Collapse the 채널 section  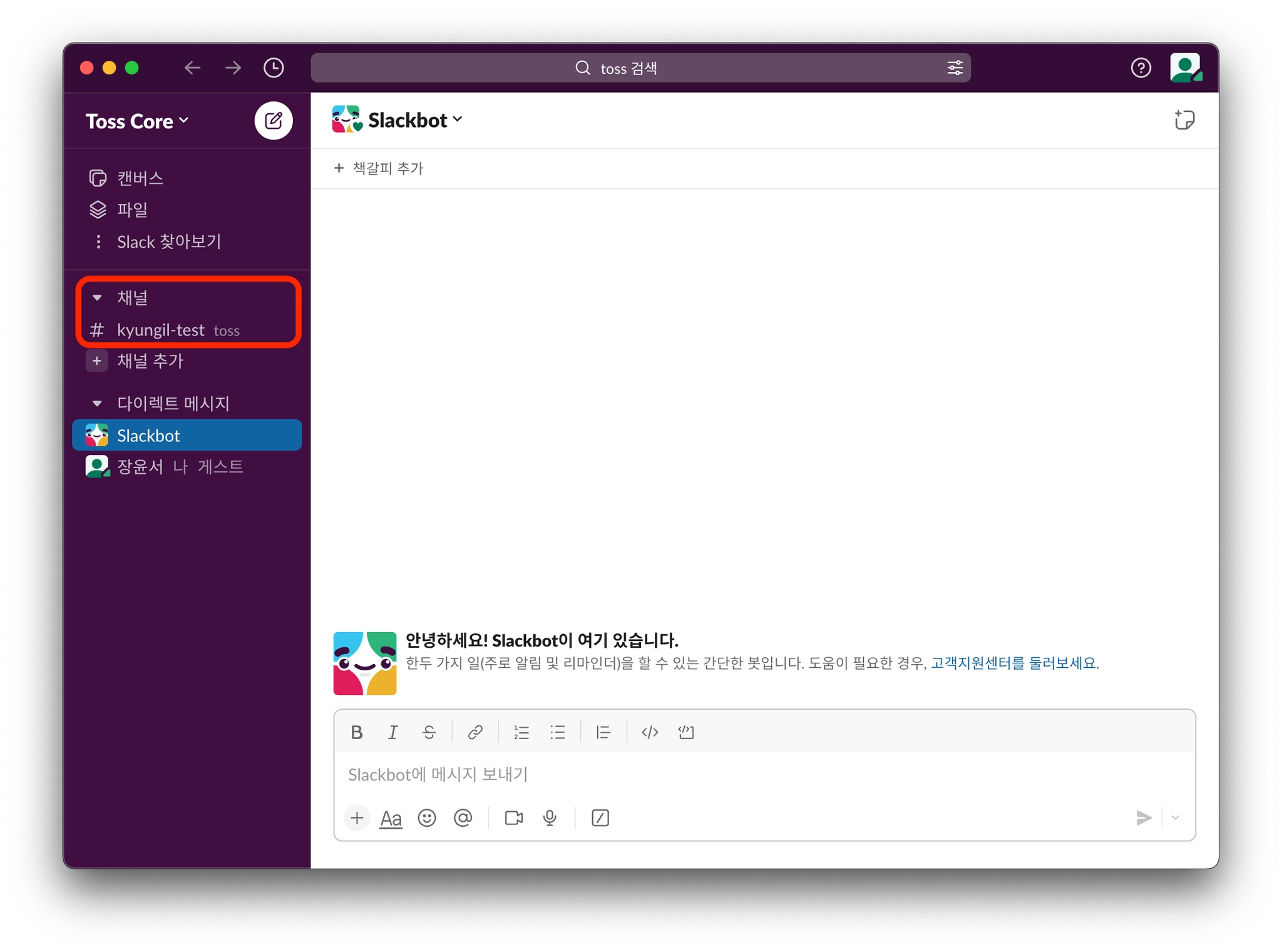(97, 298)
